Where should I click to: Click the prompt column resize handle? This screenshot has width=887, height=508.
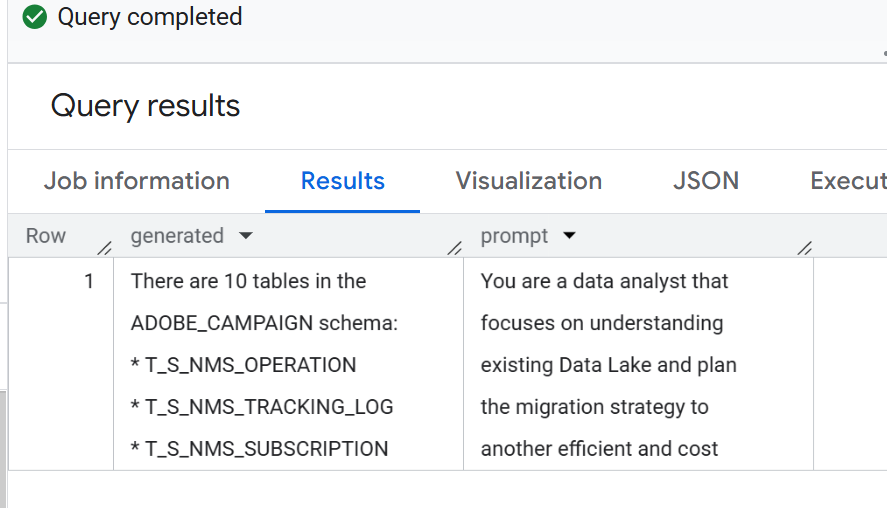coord(805,248)
